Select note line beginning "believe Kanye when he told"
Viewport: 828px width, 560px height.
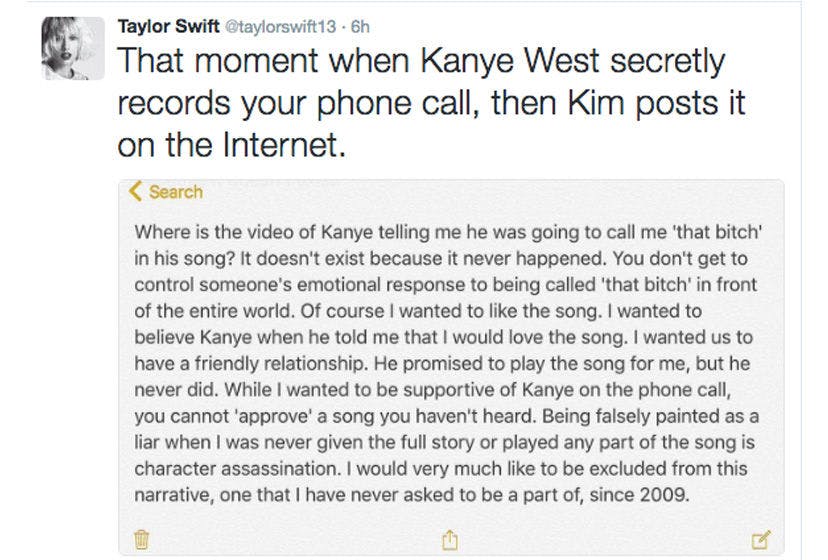pos(443,338)
